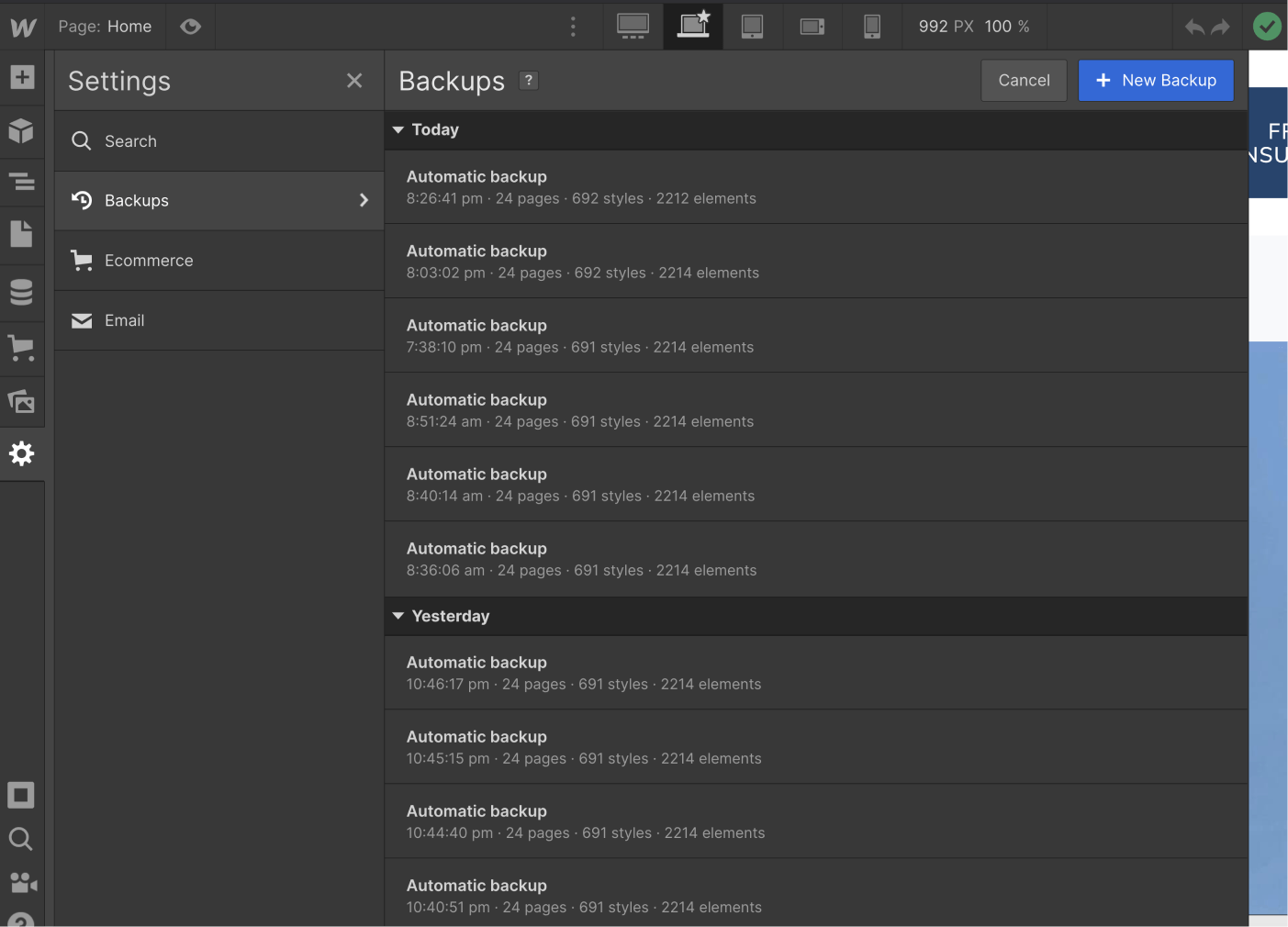Select the Email settings section
Image resolution: width=1288 pixels, height=927 pixels.
(x=125, y=320)
